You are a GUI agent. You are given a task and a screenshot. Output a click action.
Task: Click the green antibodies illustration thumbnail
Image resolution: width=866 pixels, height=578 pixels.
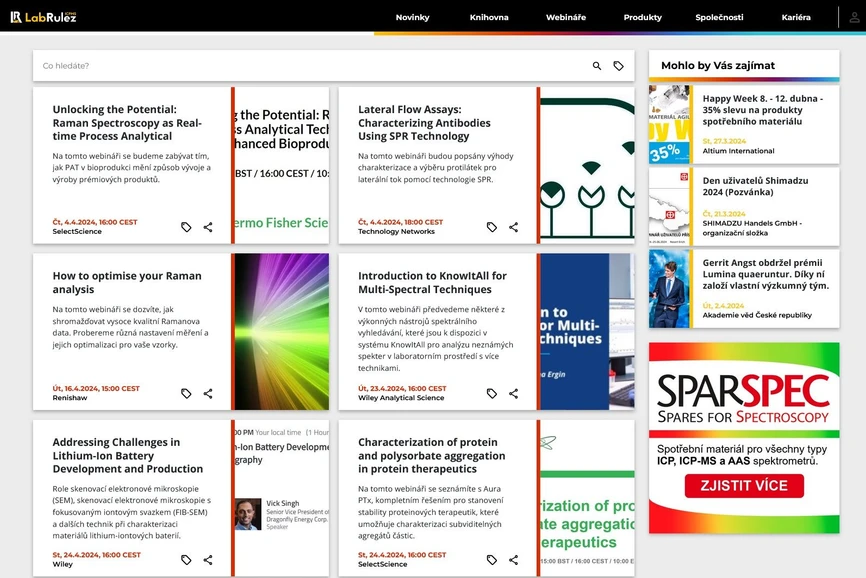click(x=587, y=165)
